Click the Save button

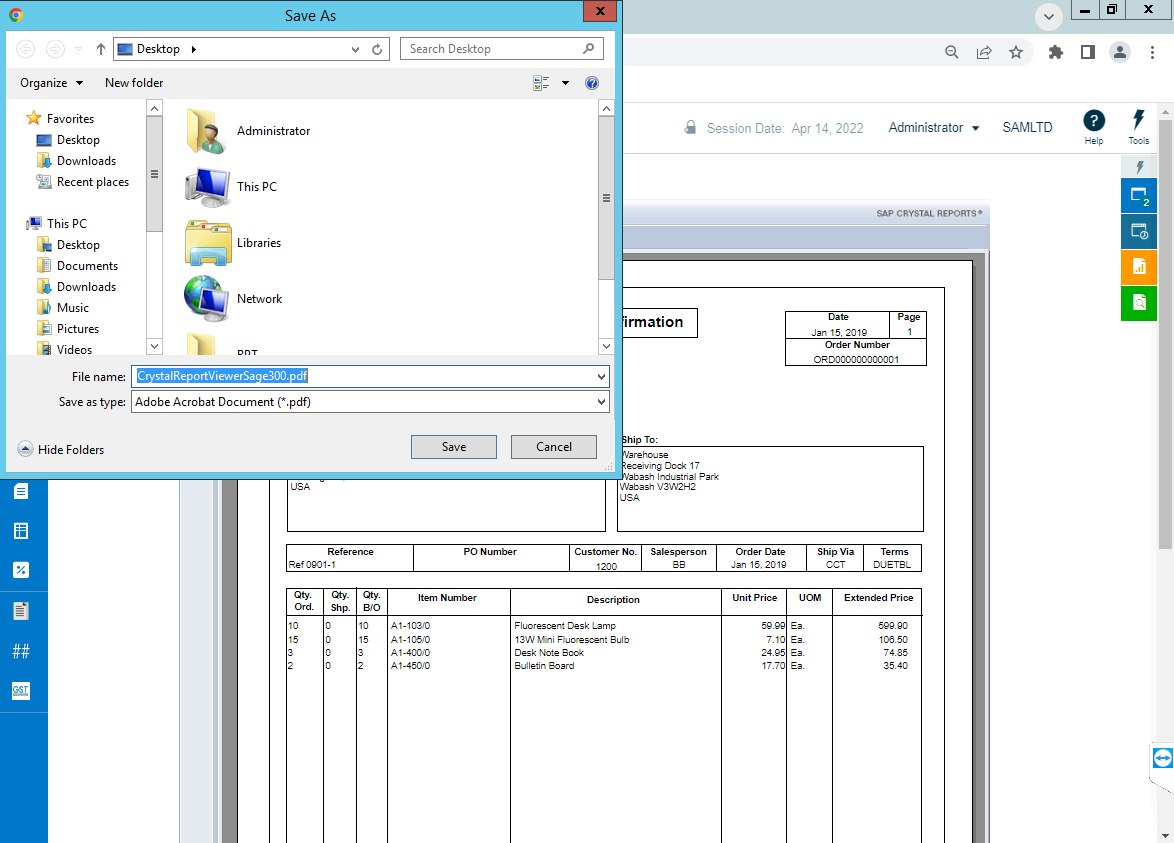(x=453, y=447)
